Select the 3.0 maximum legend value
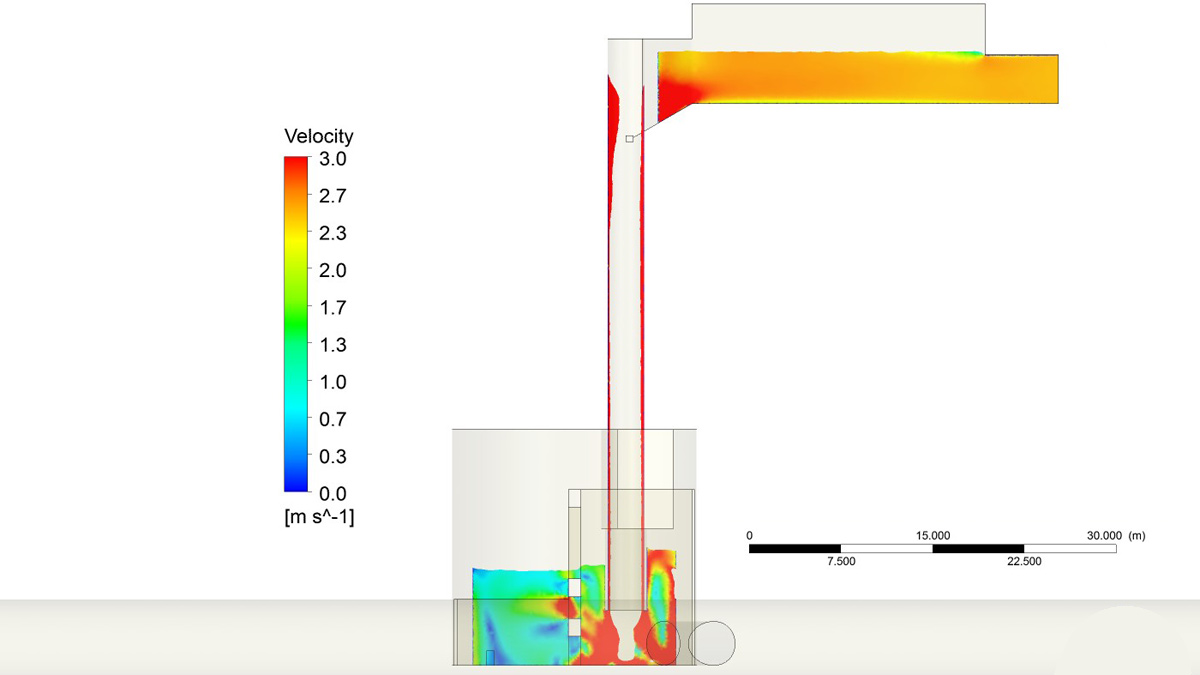The image size is (1200, 675). [x=333, y=159]
